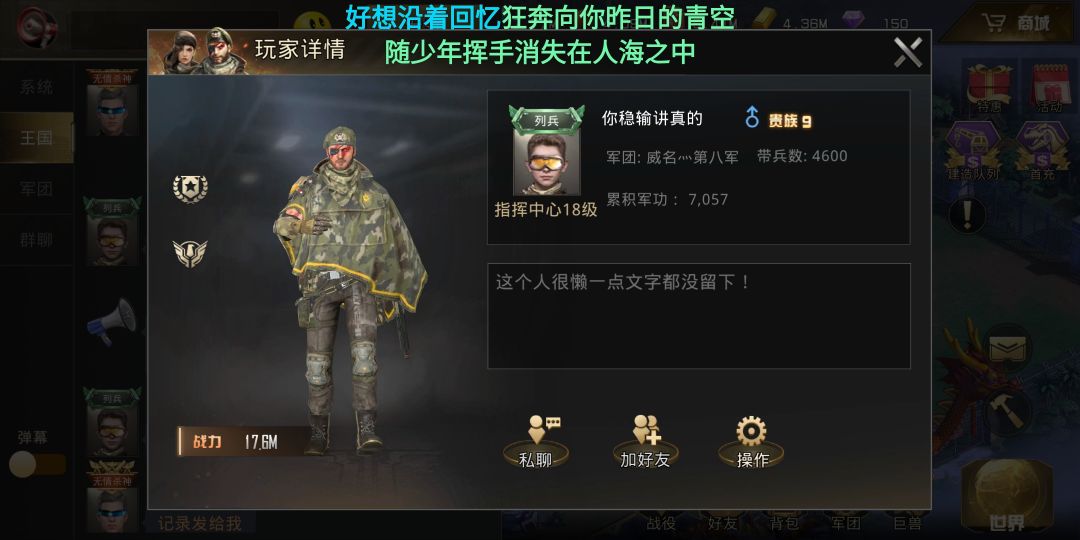
Task: Open private chat (私聊) icon
Action: pyautogui.click(x=536, y=442)
